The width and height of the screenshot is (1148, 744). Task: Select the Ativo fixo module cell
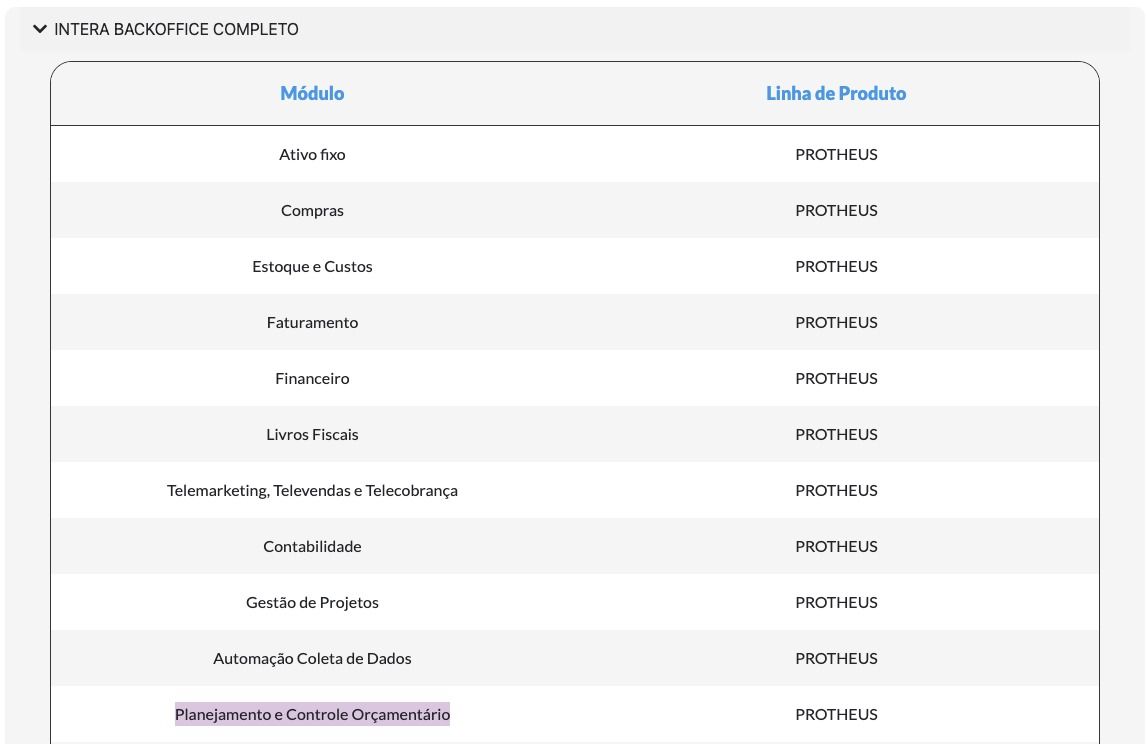click(312, 155)
